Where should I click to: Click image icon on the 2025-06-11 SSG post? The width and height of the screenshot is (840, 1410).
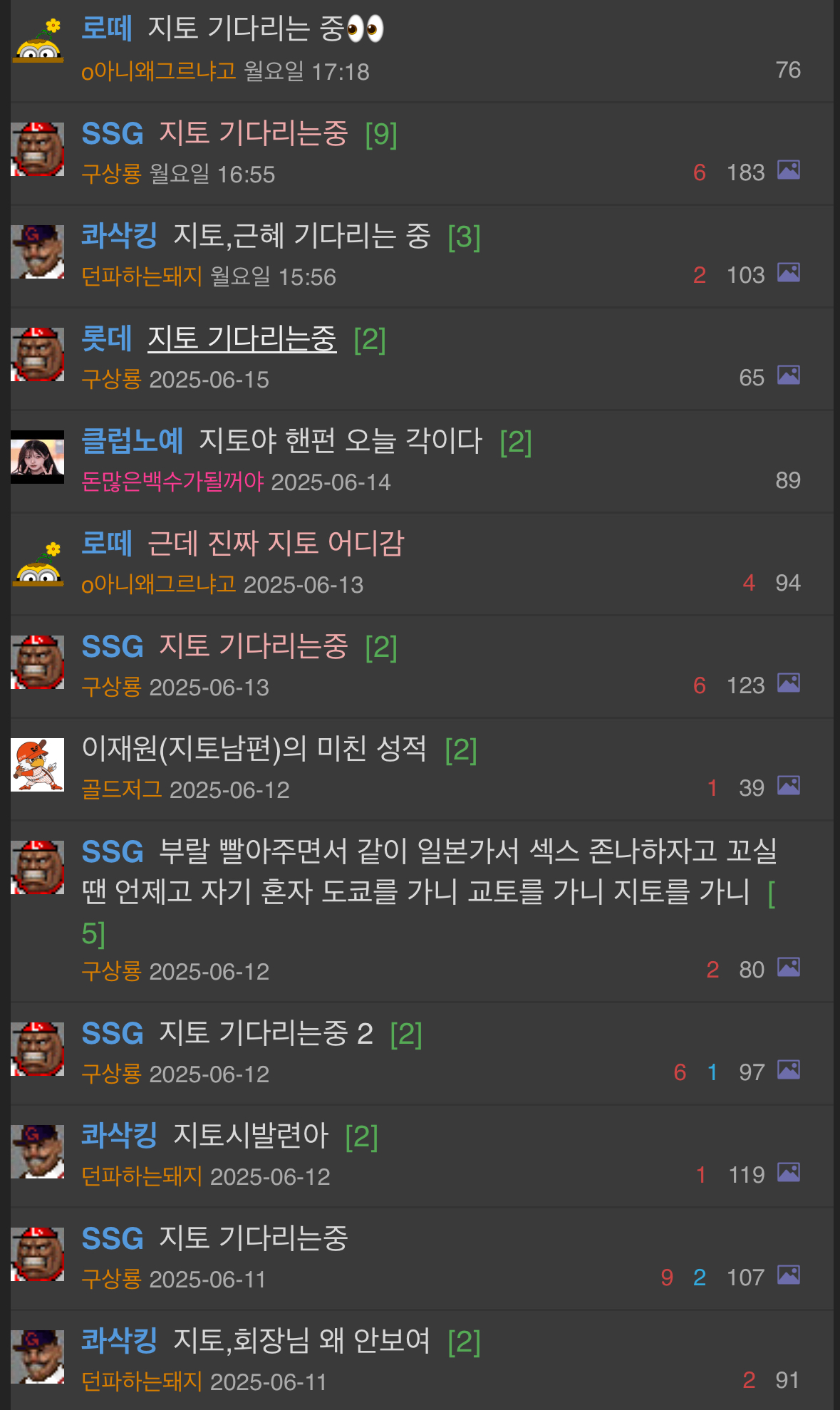point(788,1275)
